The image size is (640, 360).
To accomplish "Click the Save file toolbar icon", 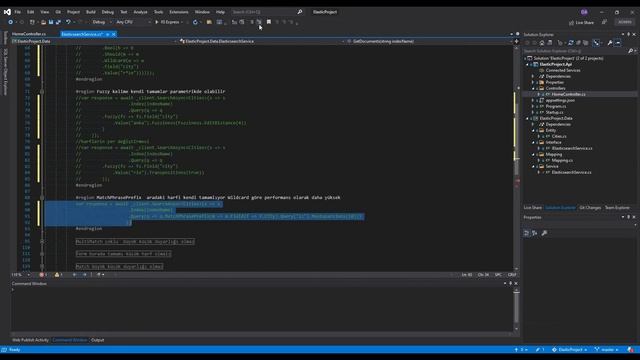I will coord(51,22).
